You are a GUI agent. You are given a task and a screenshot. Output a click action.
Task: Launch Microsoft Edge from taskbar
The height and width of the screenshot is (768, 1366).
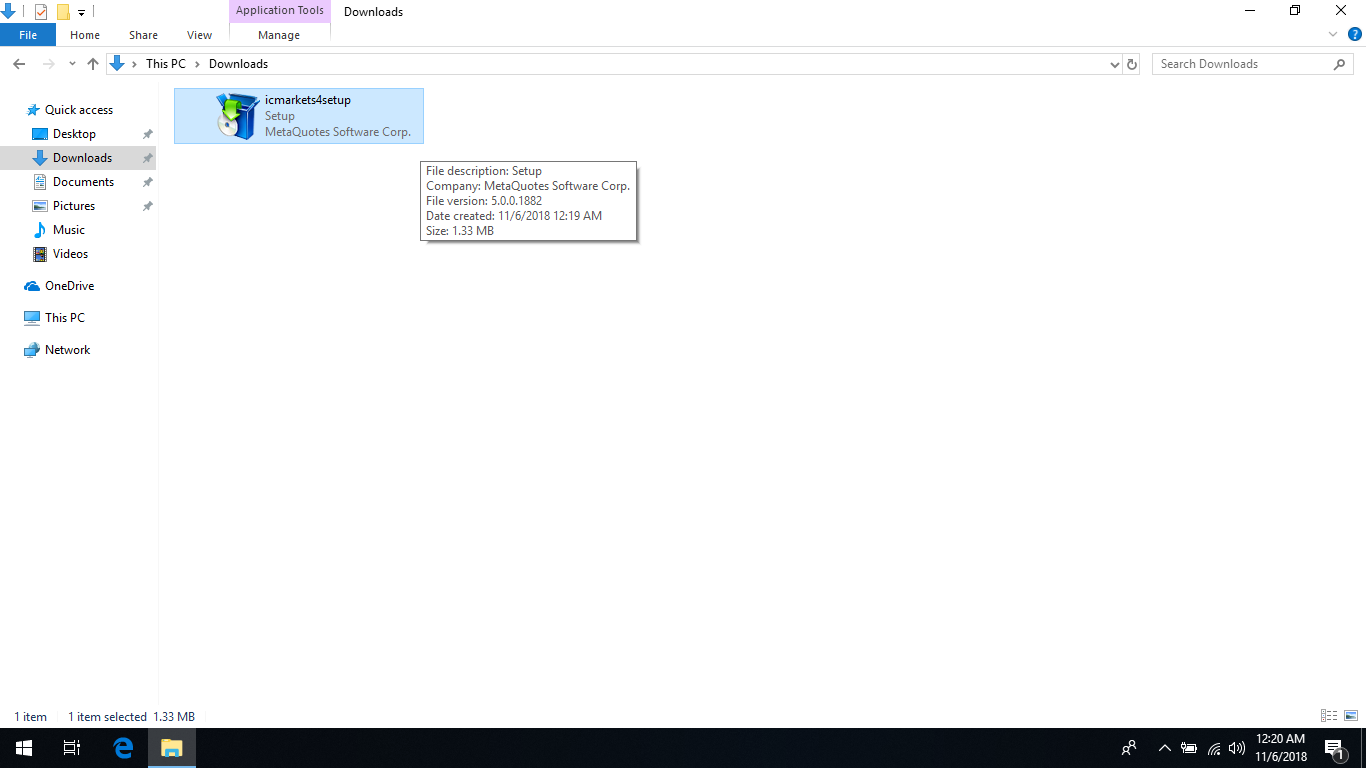coord(124,748)
